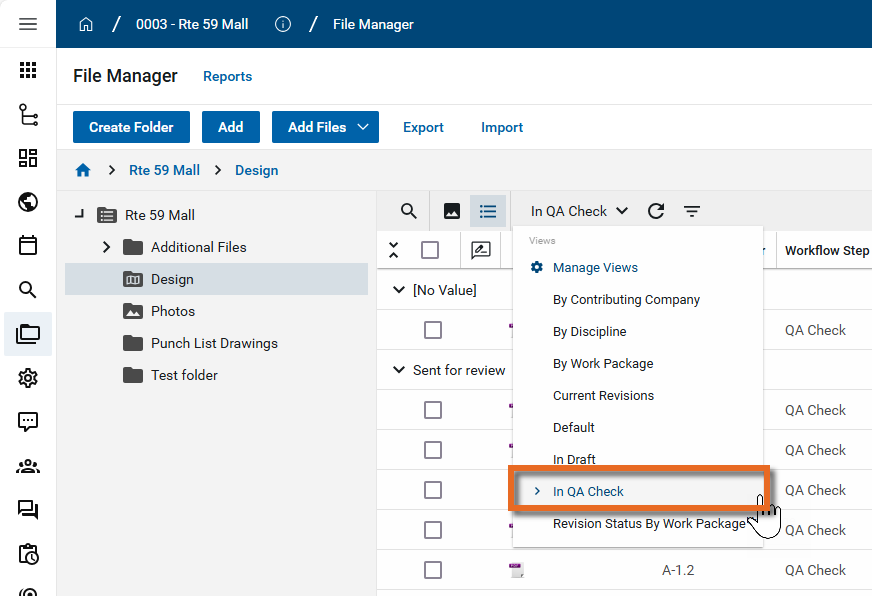Collapse the Sent for review group
Image resolution: width=872 pixels, height=596 pixels.
tap(398, 370)
